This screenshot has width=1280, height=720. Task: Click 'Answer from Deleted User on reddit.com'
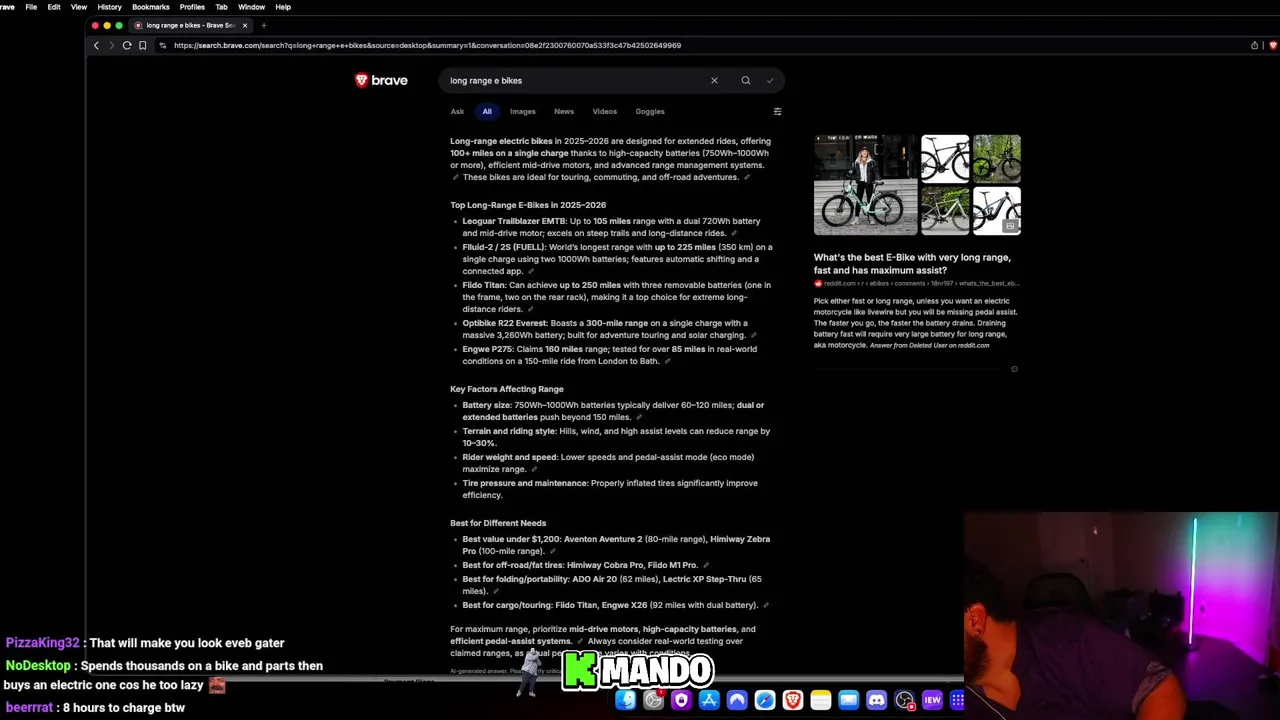929,346
